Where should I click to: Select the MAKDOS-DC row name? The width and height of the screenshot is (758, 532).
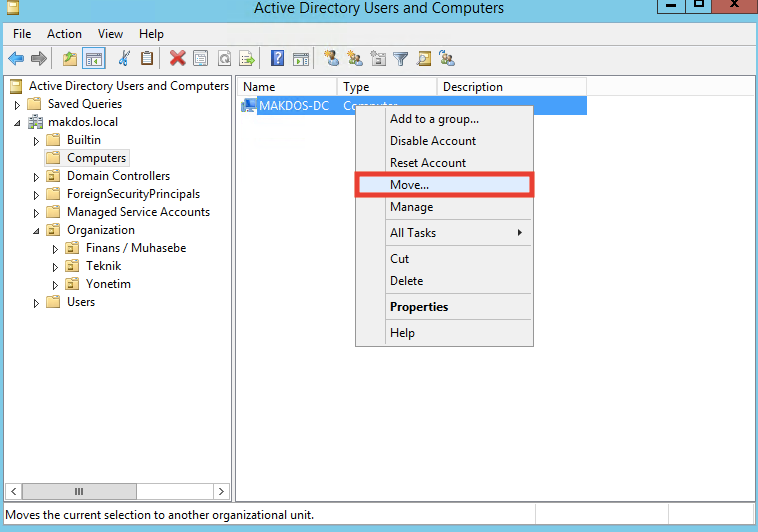point(294,105)
